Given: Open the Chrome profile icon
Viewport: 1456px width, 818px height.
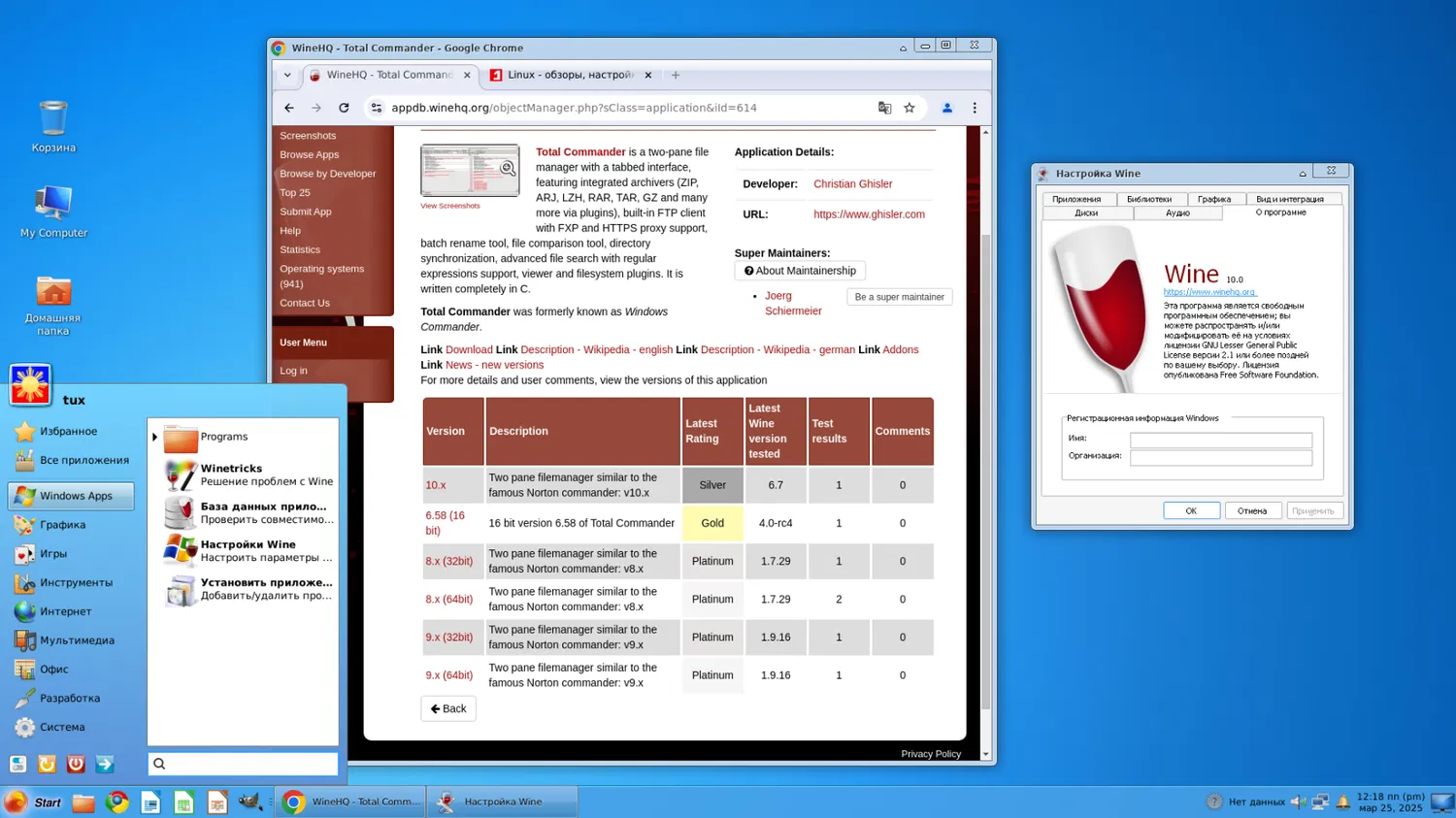Looking at the screenshot, I should click(x=947, y=108).
